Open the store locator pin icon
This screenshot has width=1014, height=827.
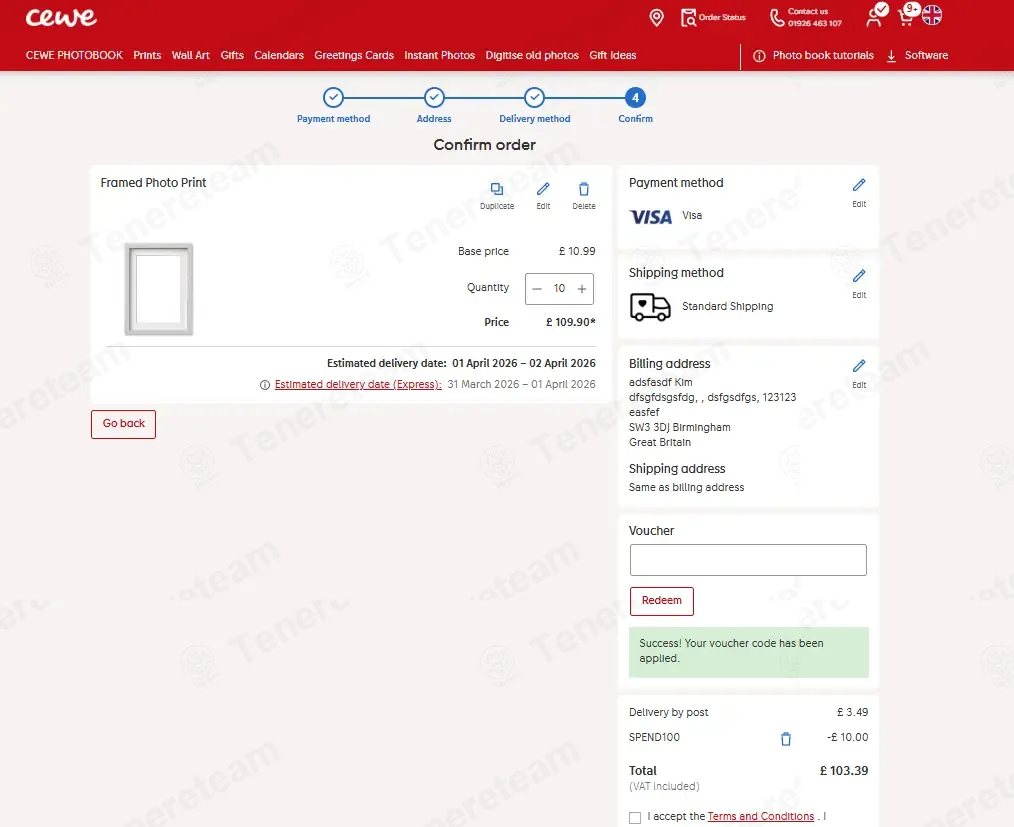click(x=656, y=17)
